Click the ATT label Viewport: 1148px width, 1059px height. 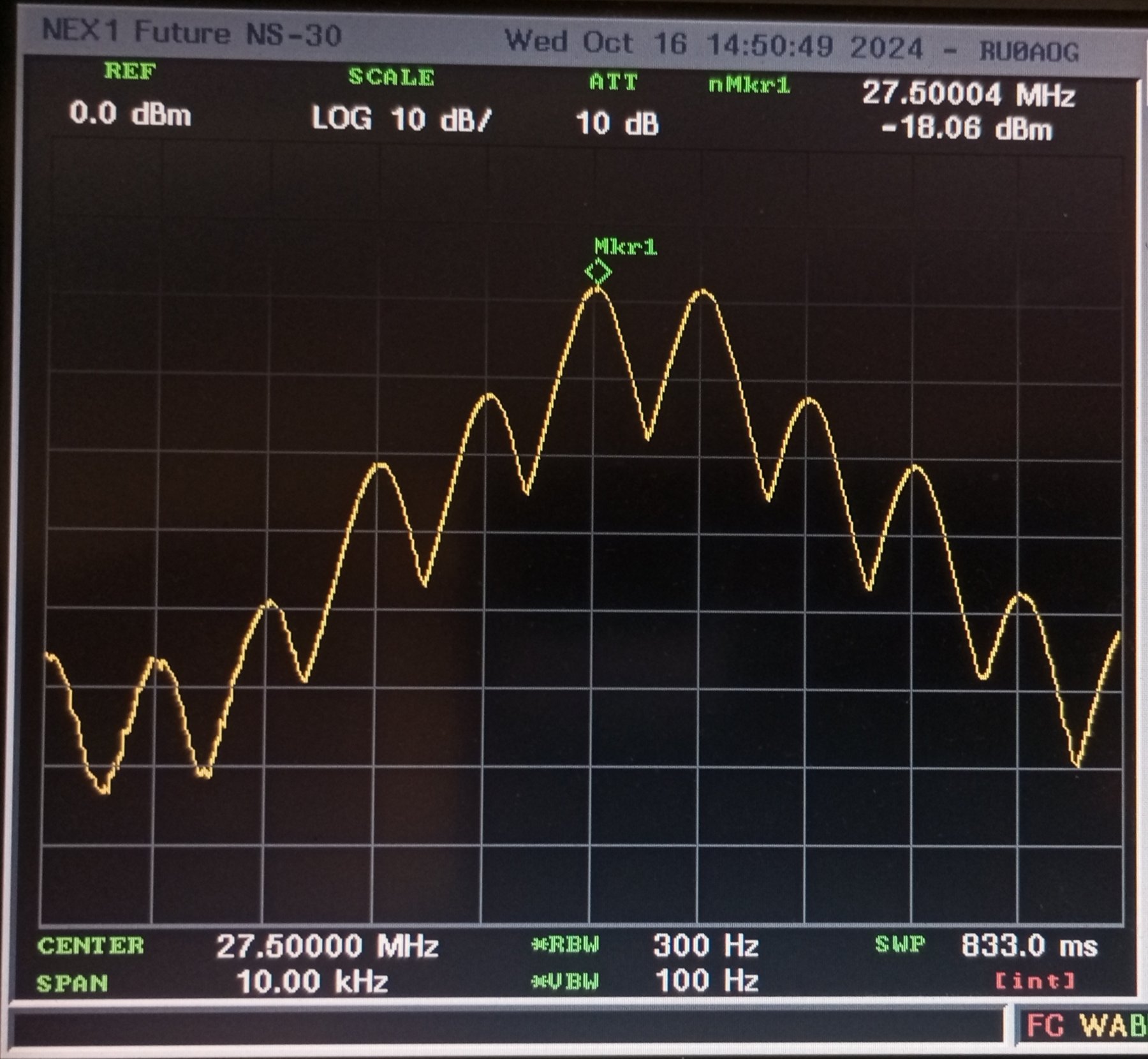click(613, 82)
